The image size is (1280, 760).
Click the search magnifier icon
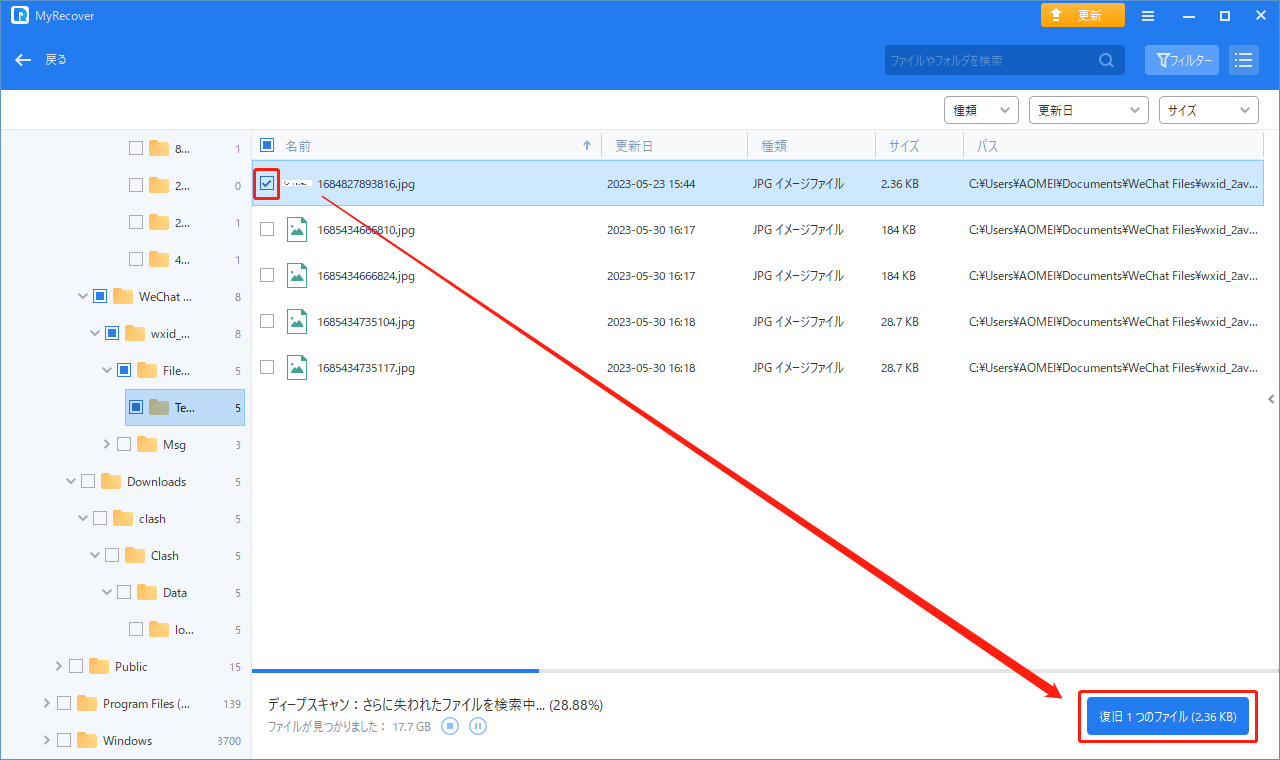tap(1106, 60)
